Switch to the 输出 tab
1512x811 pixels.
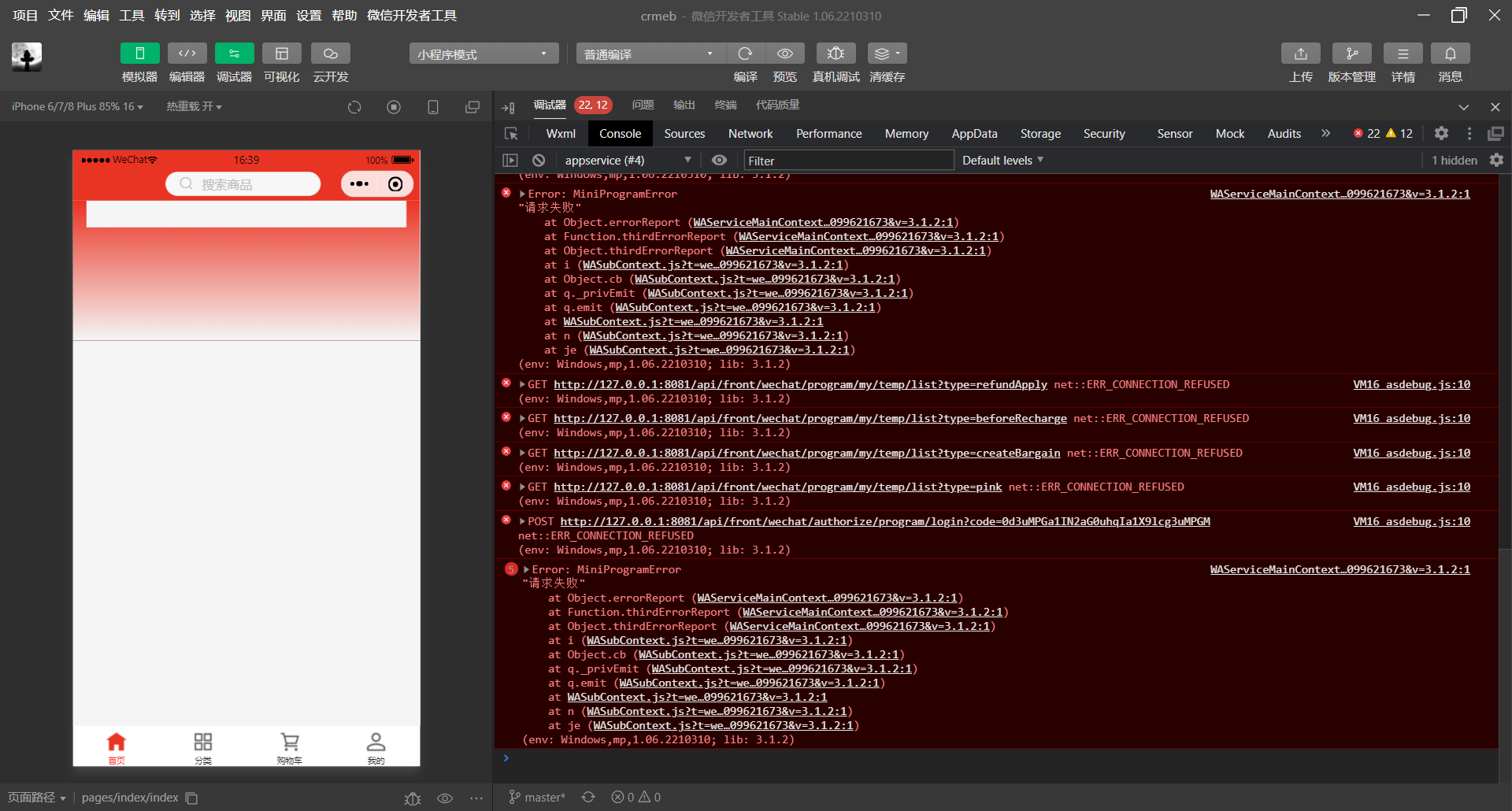684,105
